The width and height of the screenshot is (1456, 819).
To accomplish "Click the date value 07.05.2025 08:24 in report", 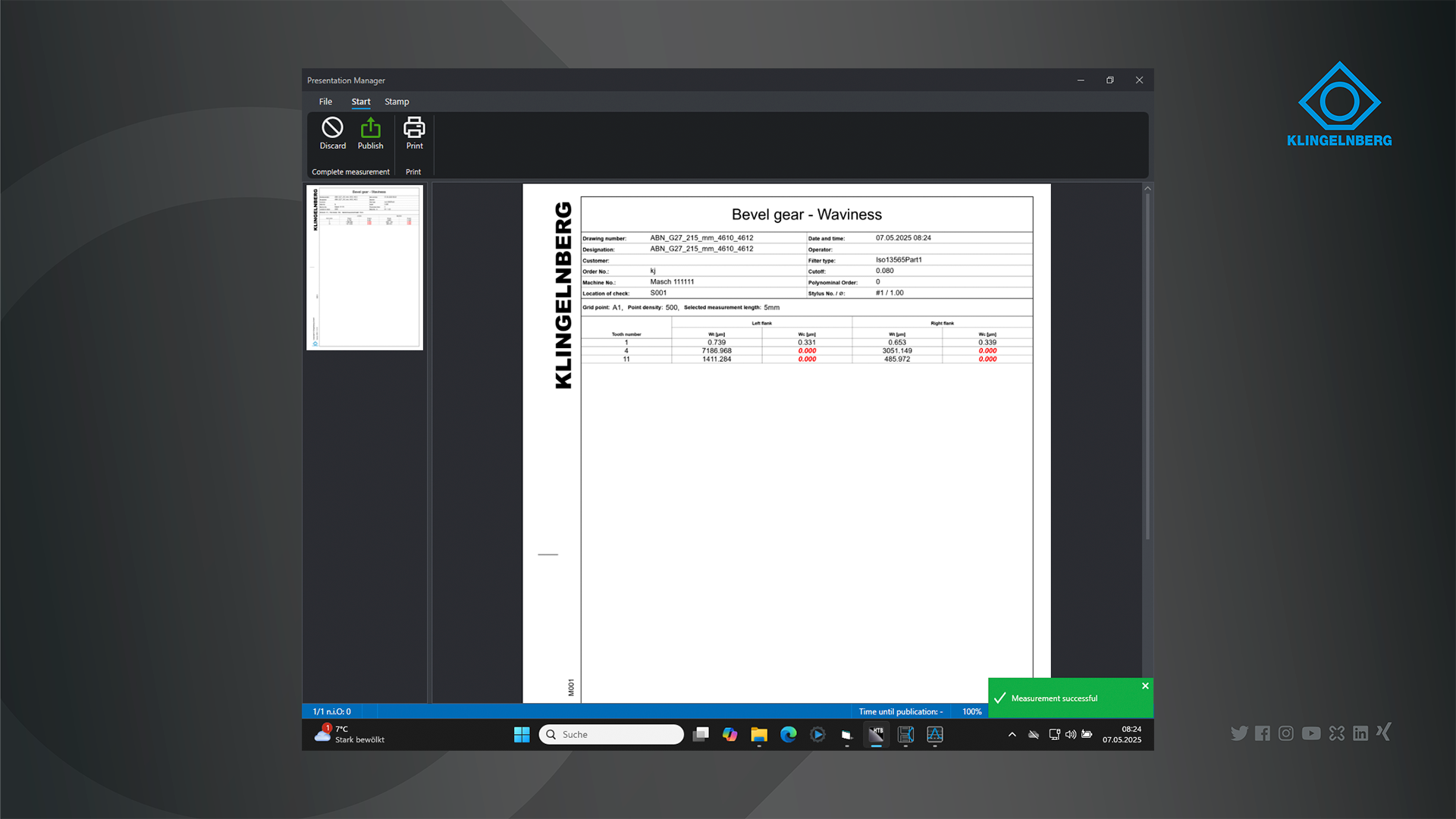I will (x=903, y=238).
